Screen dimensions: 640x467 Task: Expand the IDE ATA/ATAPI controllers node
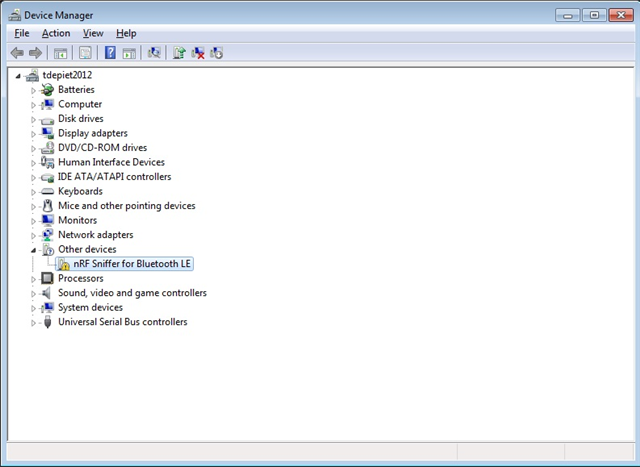pyautogui.click(x=33, y=177)
